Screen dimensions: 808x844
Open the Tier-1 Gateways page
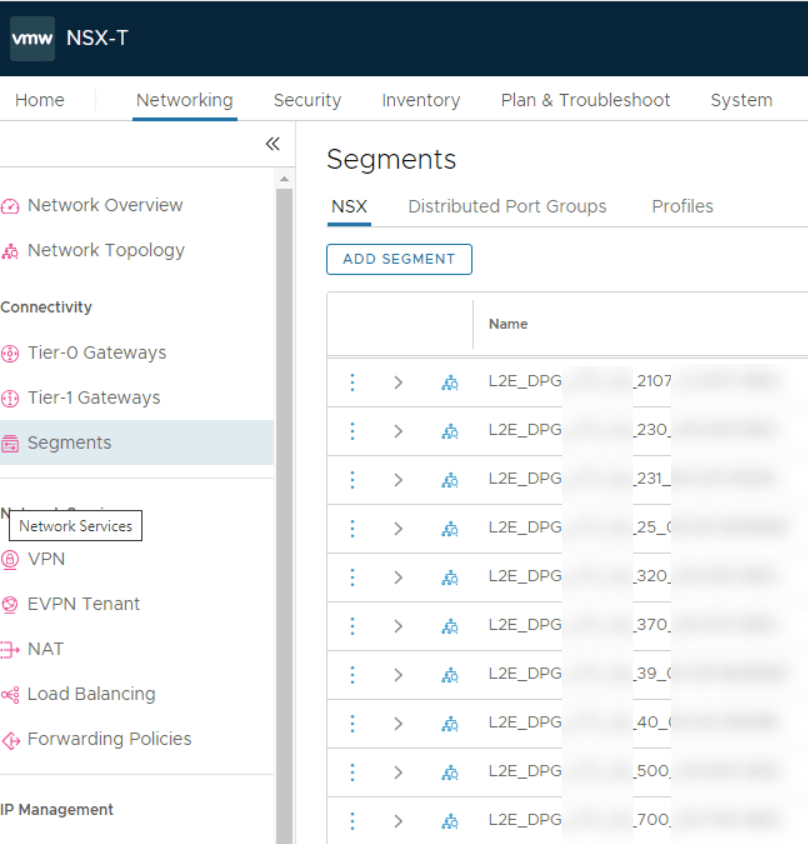coord(93,397)
